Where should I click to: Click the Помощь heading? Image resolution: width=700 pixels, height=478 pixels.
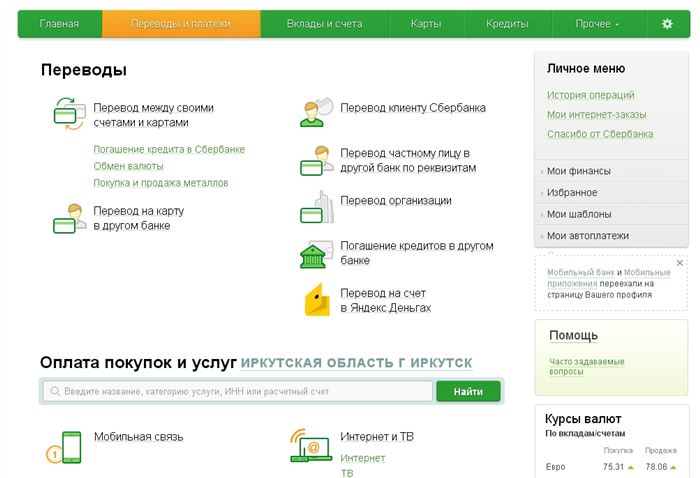tap(573, 336)
